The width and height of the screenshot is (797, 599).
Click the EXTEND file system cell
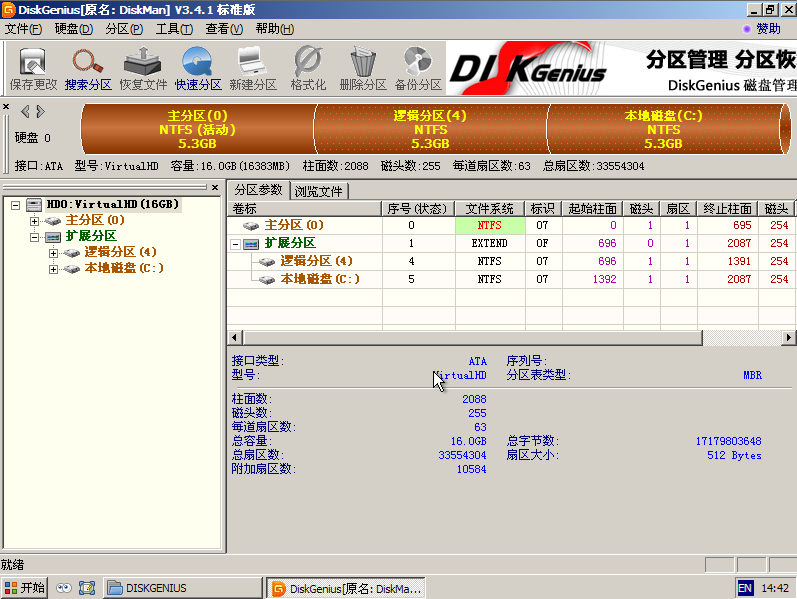490,244
